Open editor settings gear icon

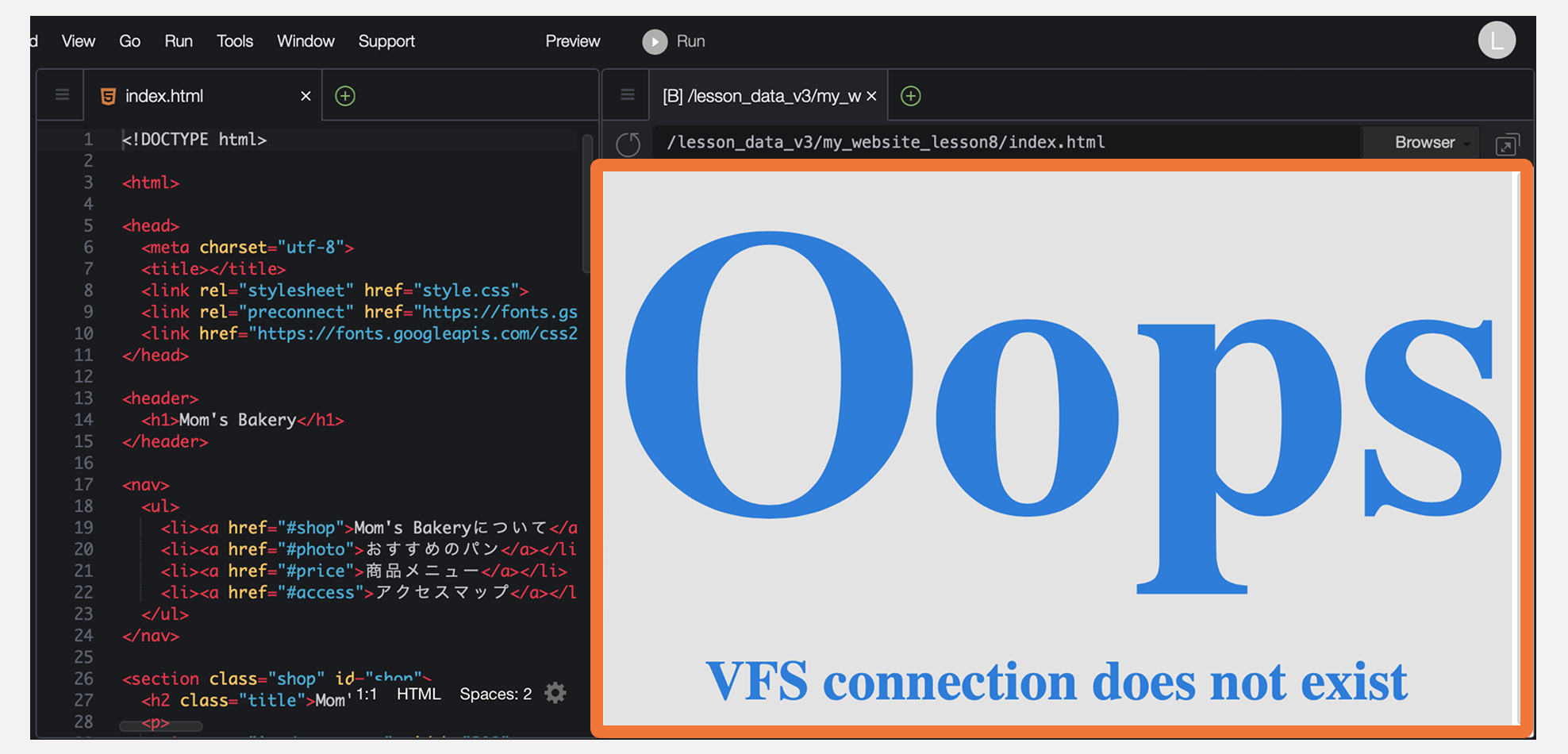[555, 693]
